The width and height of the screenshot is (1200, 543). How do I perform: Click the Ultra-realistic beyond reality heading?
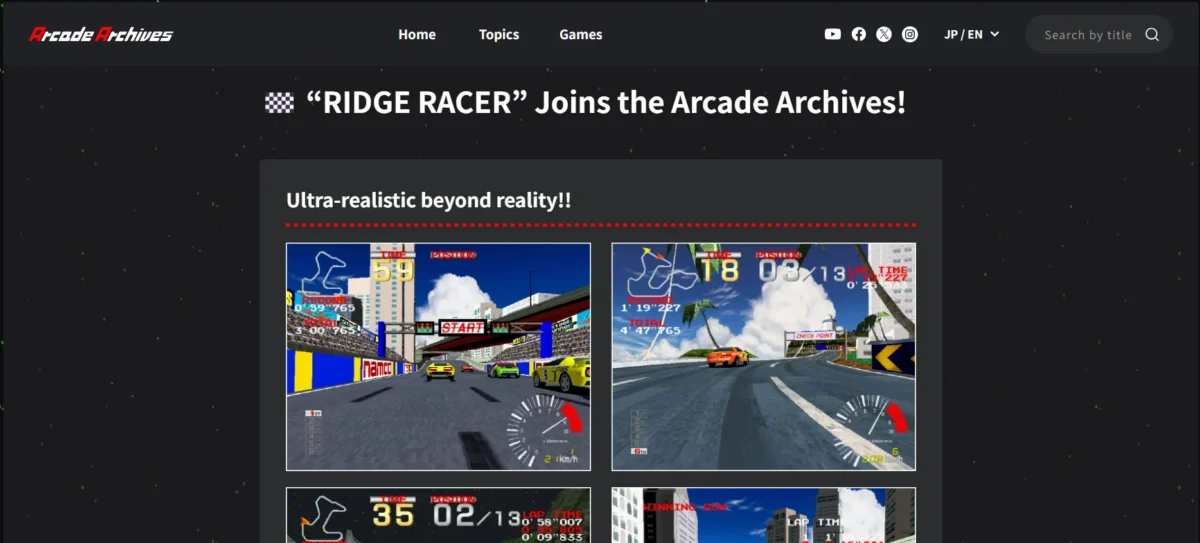coord(429,200)
